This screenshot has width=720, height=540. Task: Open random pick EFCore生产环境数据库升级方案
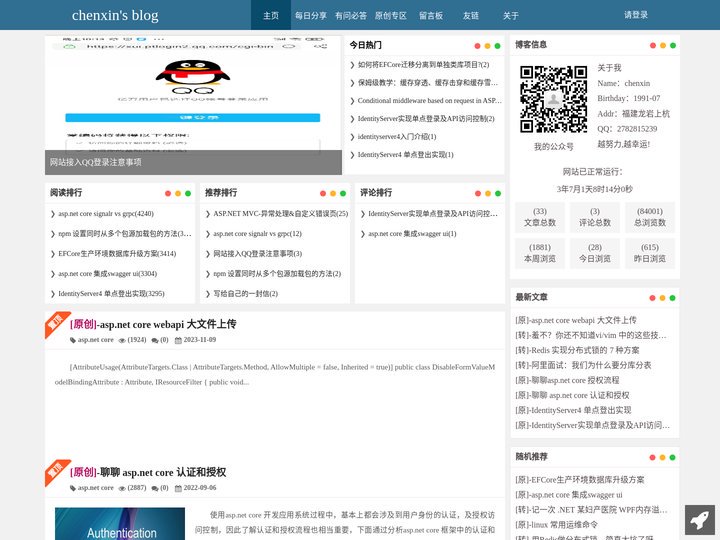tap(579, 480)
